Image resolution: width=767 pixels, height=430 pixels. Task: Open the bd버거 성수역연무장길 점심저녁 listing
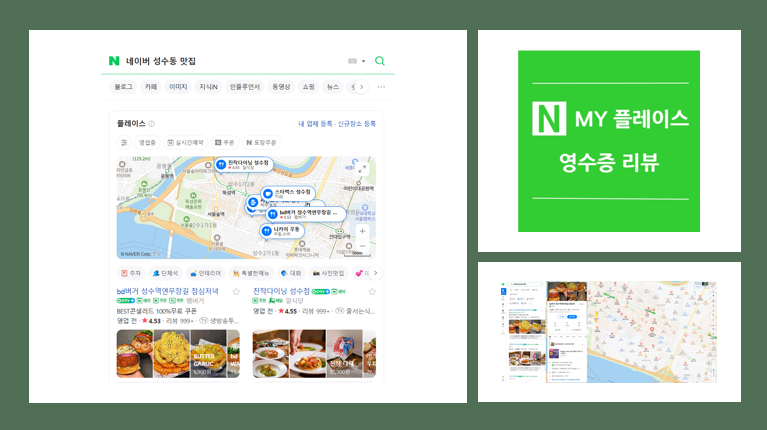coord(168,291)
